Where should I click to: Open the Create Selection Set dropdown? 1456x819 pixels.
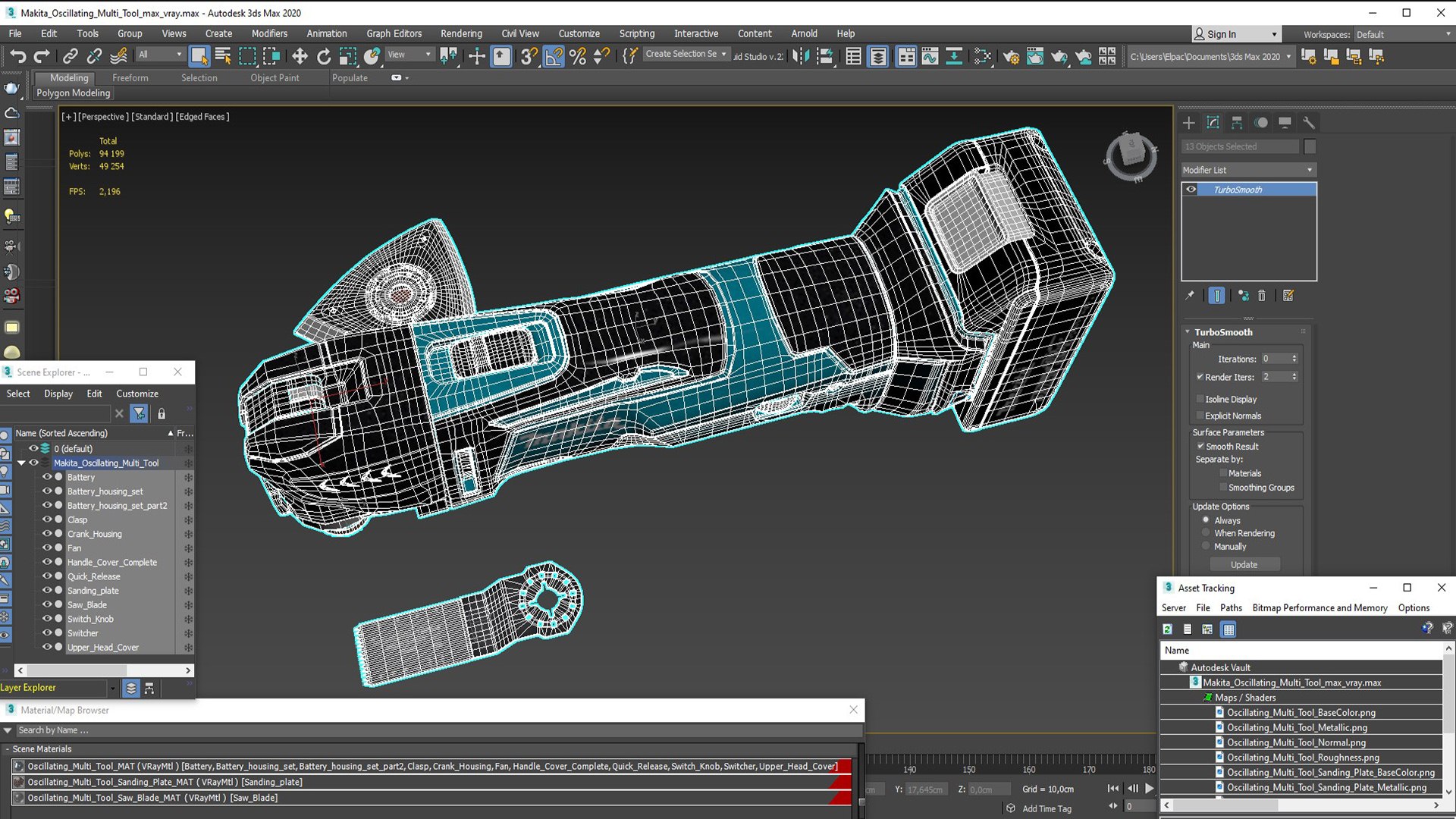coord(686,54)
